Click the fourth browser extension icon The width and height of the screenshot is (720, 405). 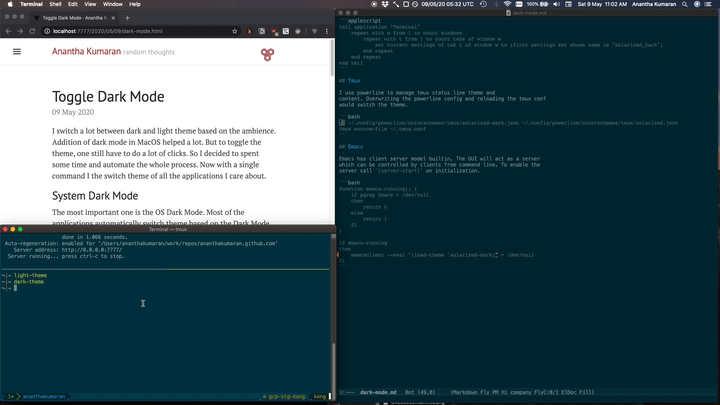coord(286,31)
